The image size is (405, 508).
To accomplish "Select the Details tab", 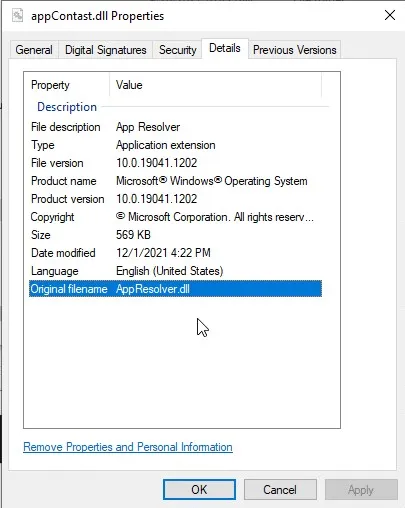I will pyautogui.click(x=225, y=48).
